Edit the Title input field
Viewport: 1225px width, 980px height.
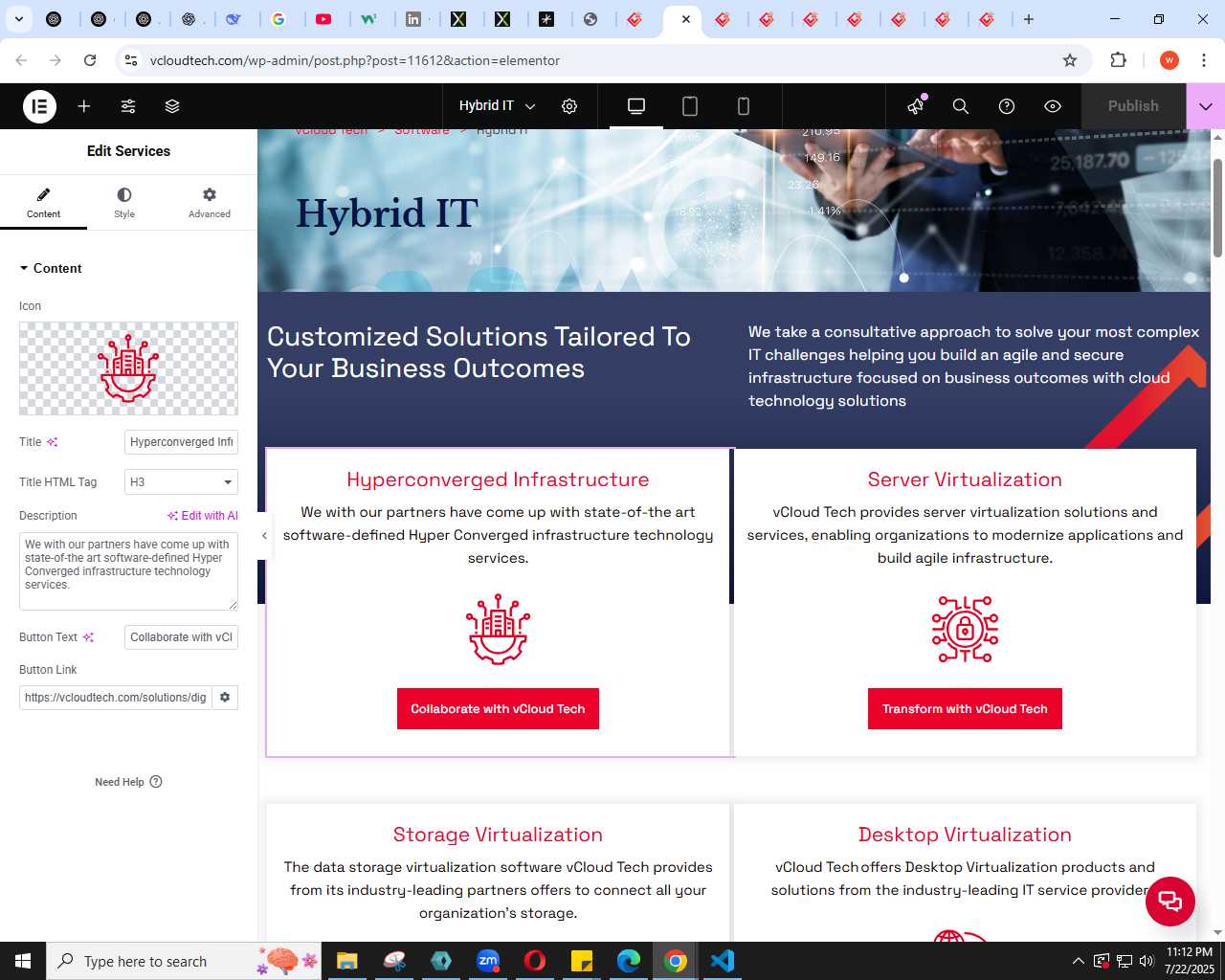181,442
